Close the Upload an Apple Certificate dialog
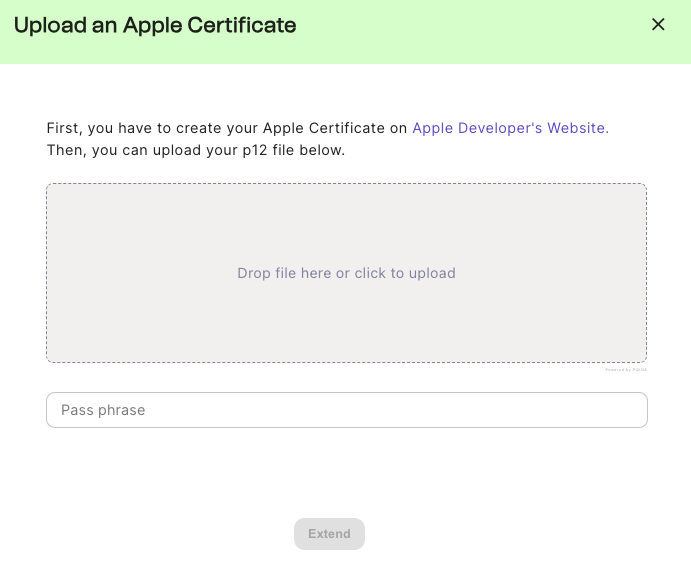The image size is (691, 575). click(658, 25)
